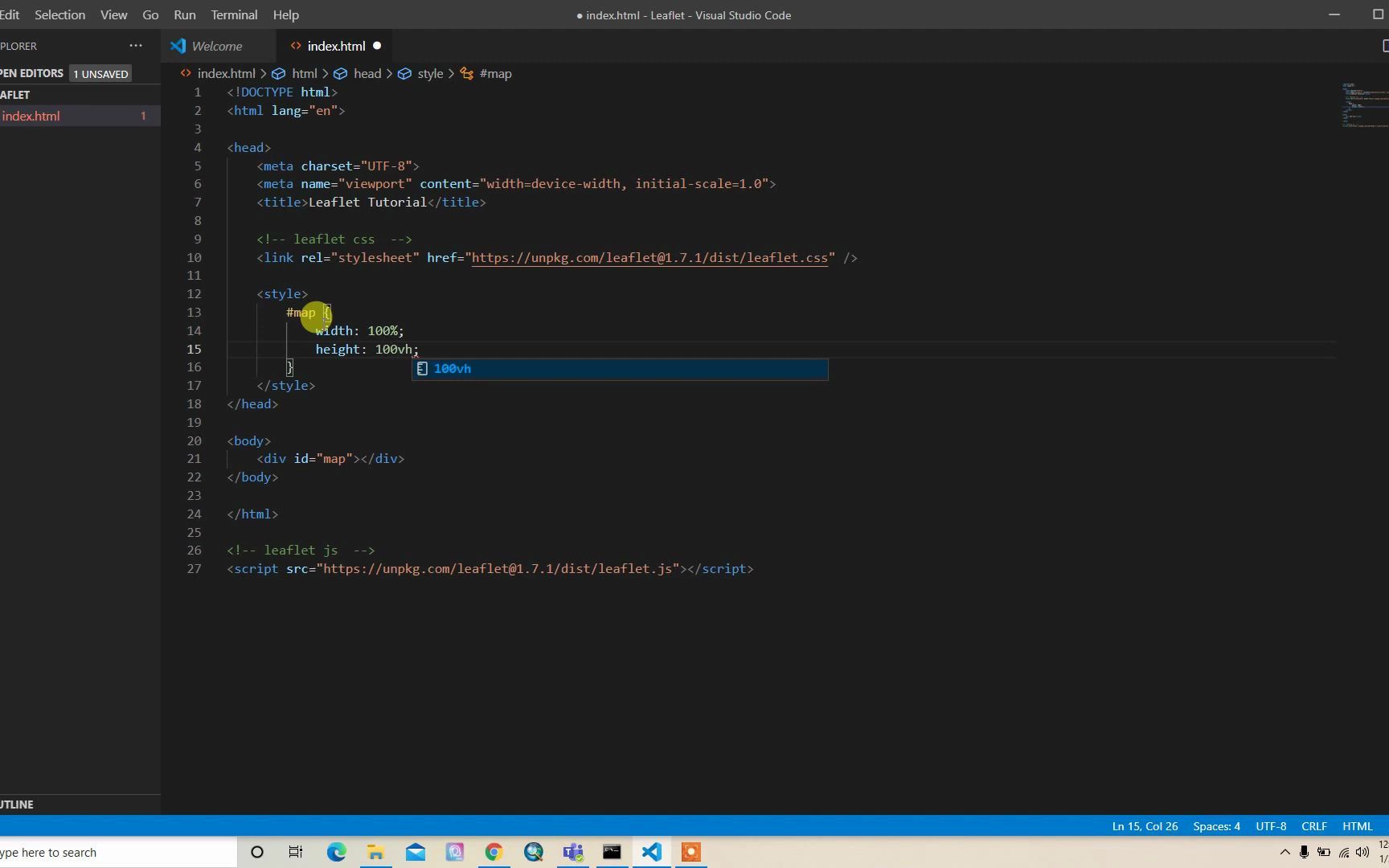This screenshot has width=1389, height=868.
Task: Open the View menu
Action: (113, 14)
